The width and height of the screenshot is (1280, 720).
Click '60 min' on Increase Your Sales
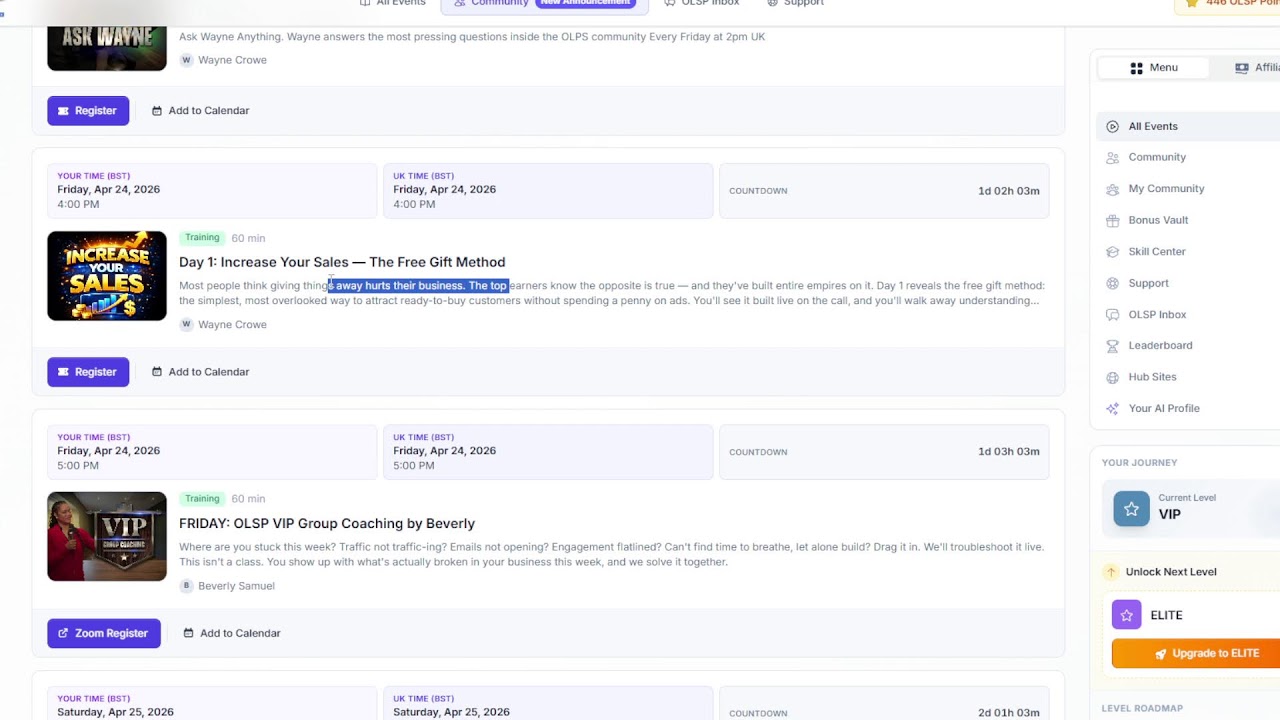248,238
